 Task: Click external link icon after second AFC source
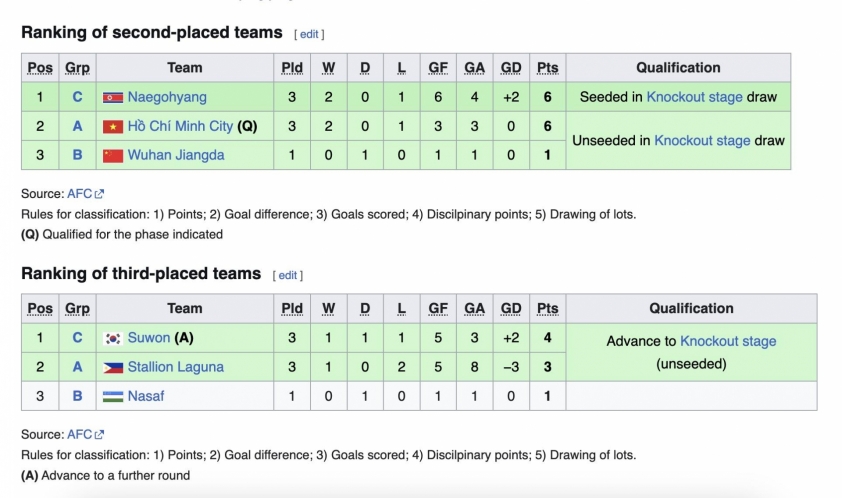click(x=99, y=435)
